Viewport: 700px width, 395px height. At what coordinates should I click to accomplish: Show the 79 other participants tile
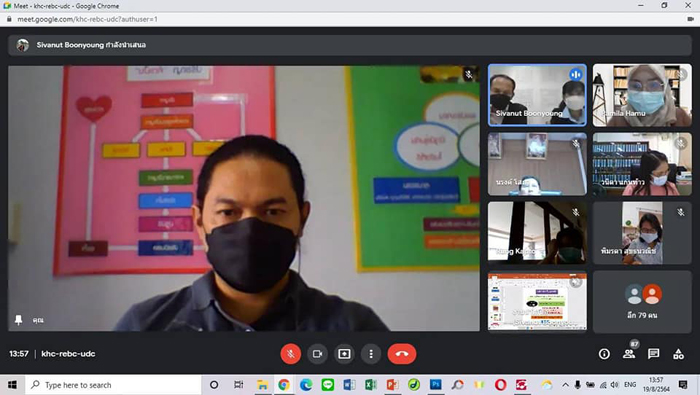pos(642,301)
